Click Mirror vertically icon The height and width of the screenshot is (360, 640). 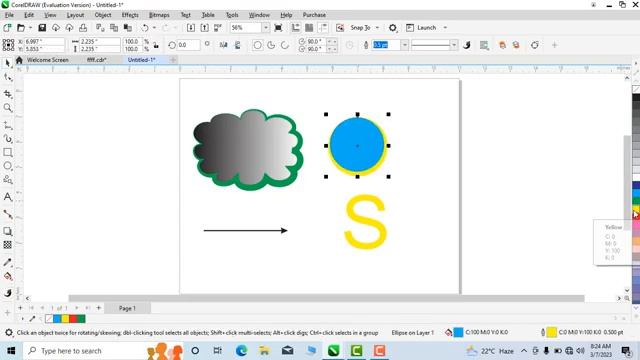click(x=237, y=45)
